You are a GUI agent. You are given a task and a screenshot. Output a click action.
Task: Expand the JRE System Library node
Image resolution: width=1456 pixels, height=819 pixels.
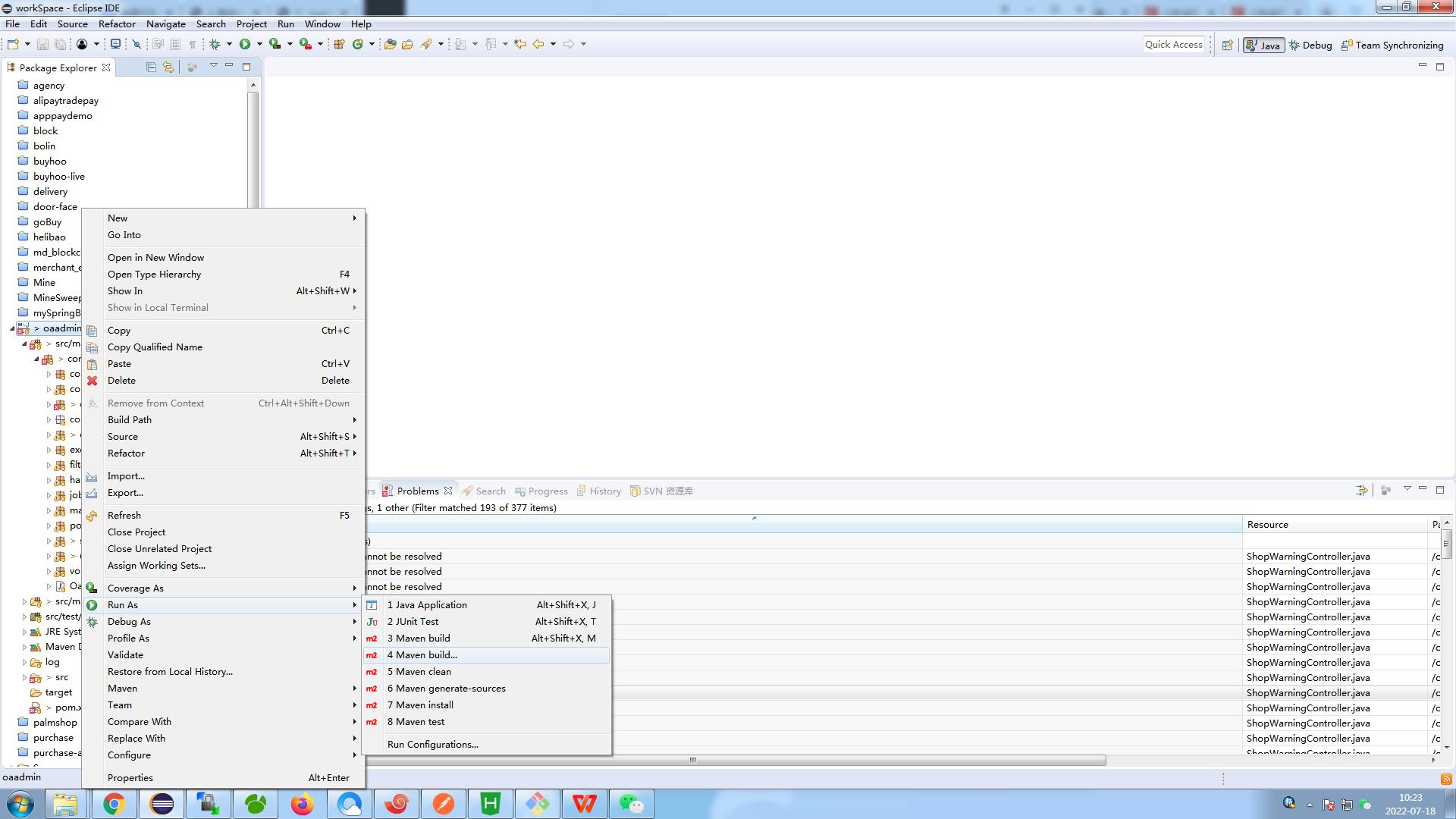point(24,632)
